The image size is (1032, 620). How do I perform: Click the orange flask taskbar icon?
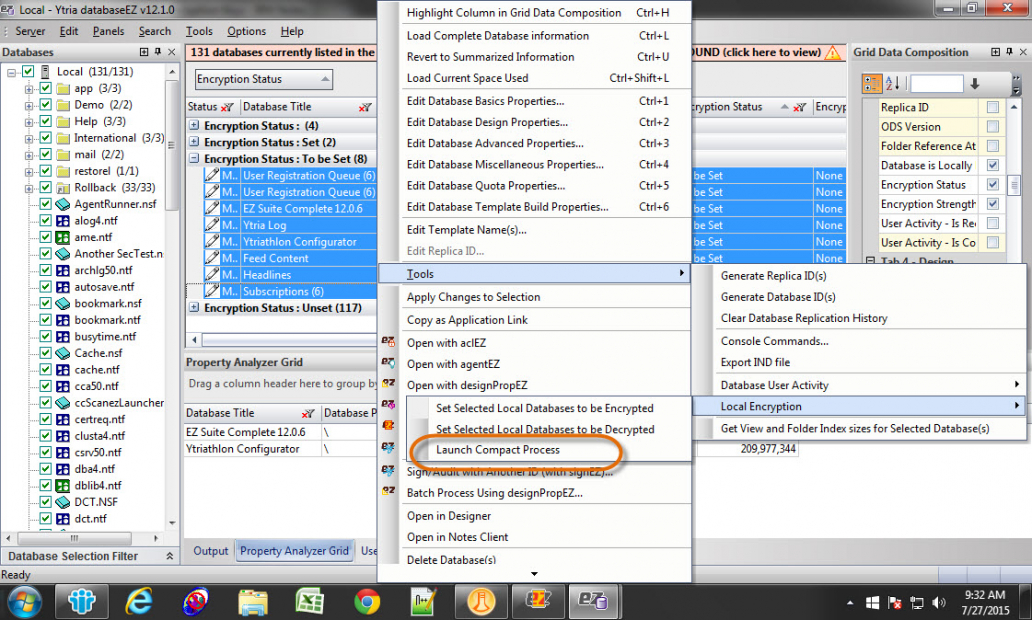click(480, 602)
